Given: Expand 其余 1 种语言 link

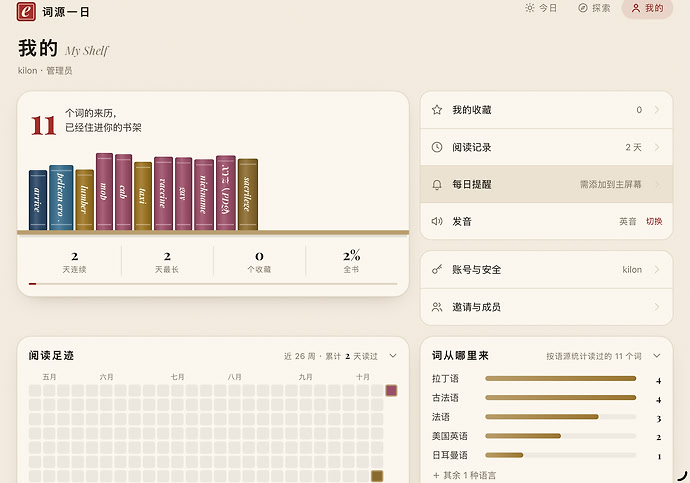Looking at the screenshot, I should 464,475.
